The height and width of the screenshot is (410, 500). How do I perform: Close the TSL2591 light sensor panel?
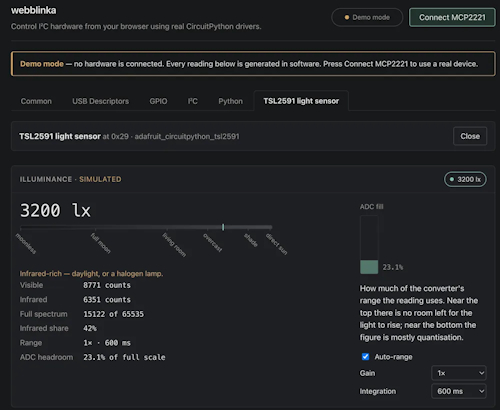tap(470, 136)
